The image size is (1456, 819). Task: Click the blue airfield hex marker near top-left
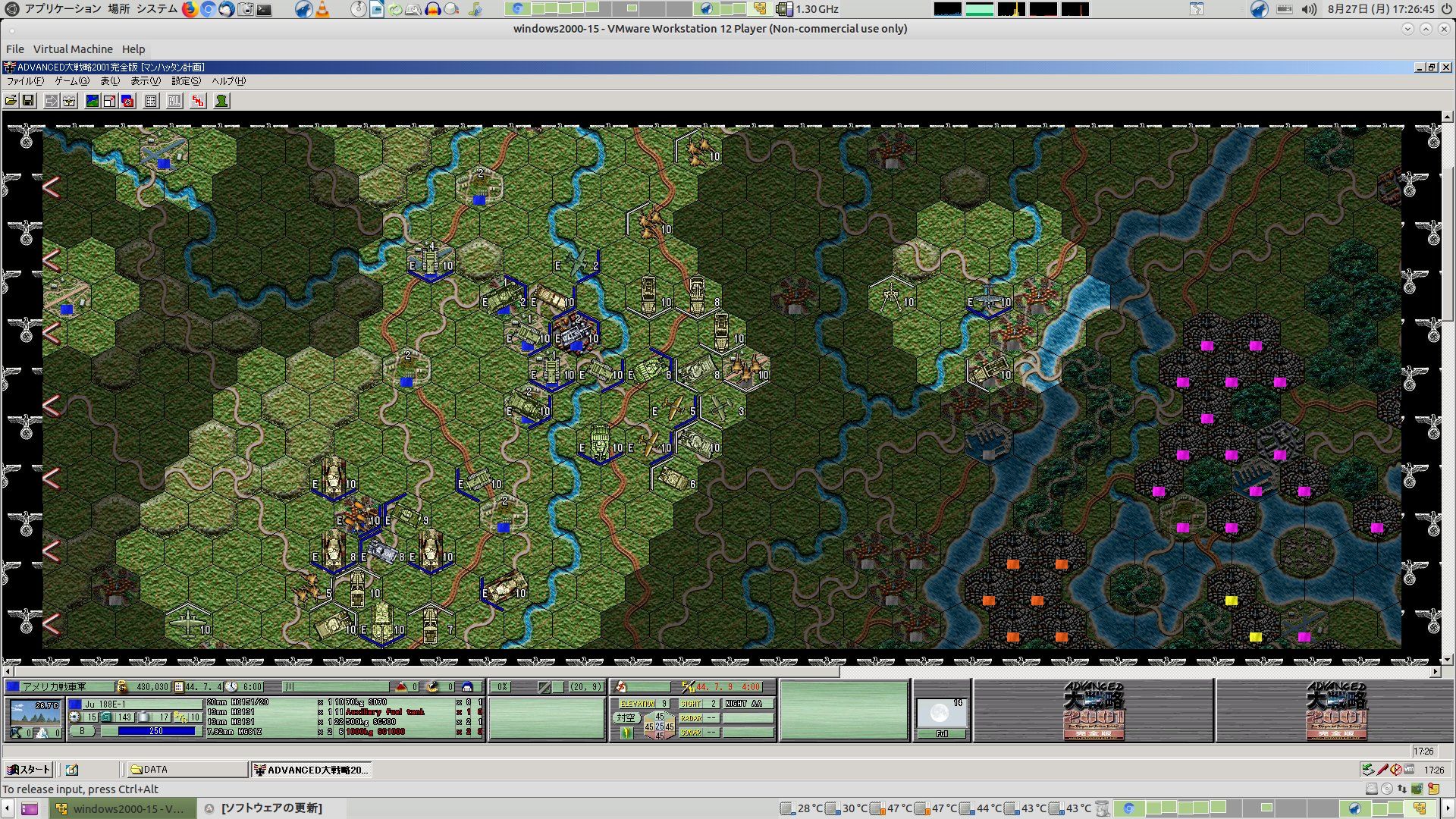click(x=164, y=163)
